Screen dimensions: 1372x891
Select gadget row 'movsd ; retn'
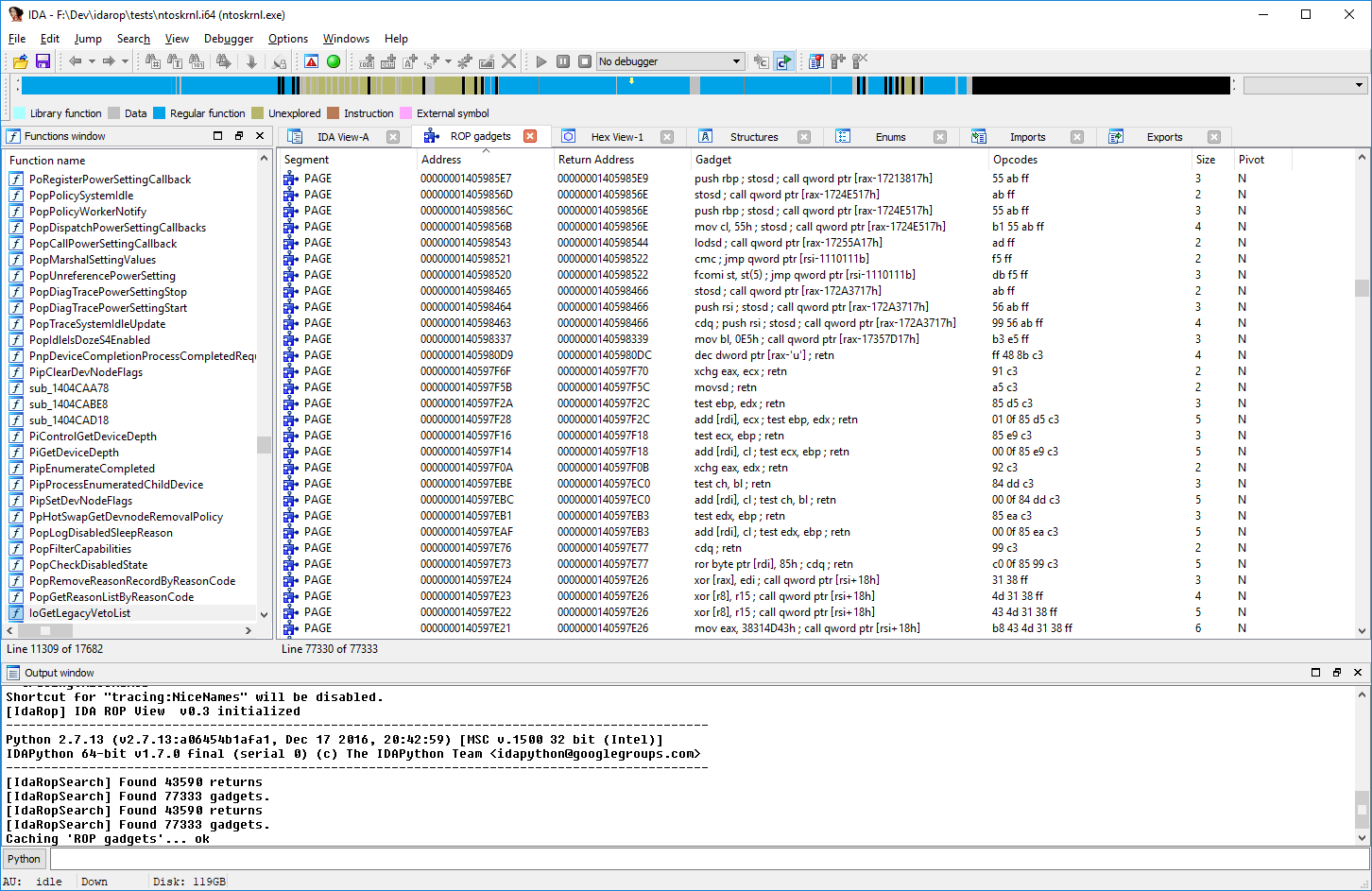tap(817, 387)
